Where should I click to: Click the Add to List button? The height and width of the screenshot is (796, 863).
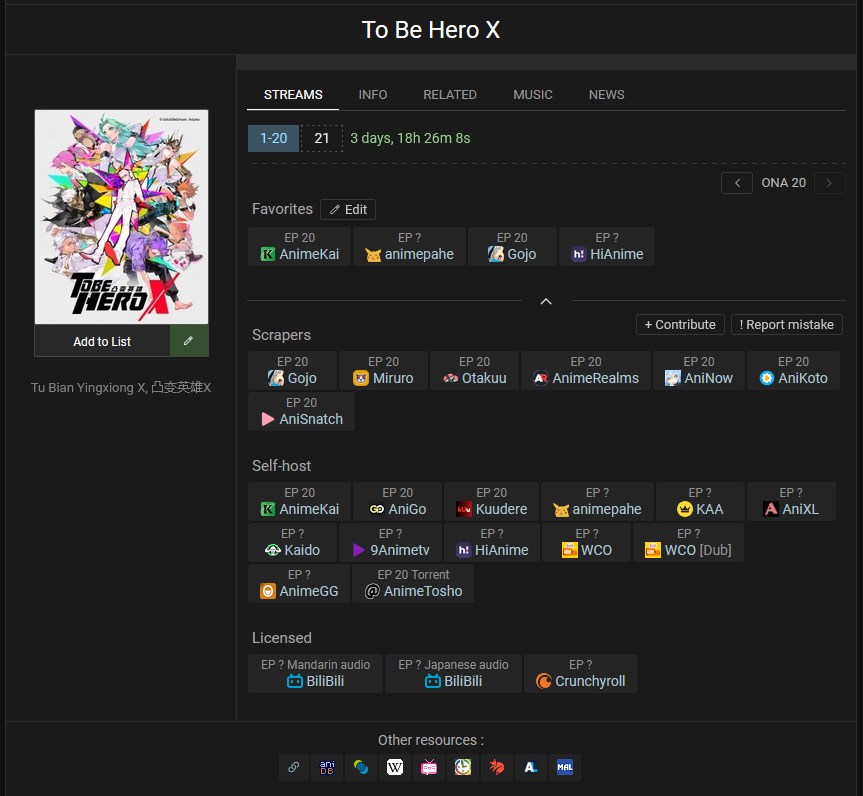point(102,341)
